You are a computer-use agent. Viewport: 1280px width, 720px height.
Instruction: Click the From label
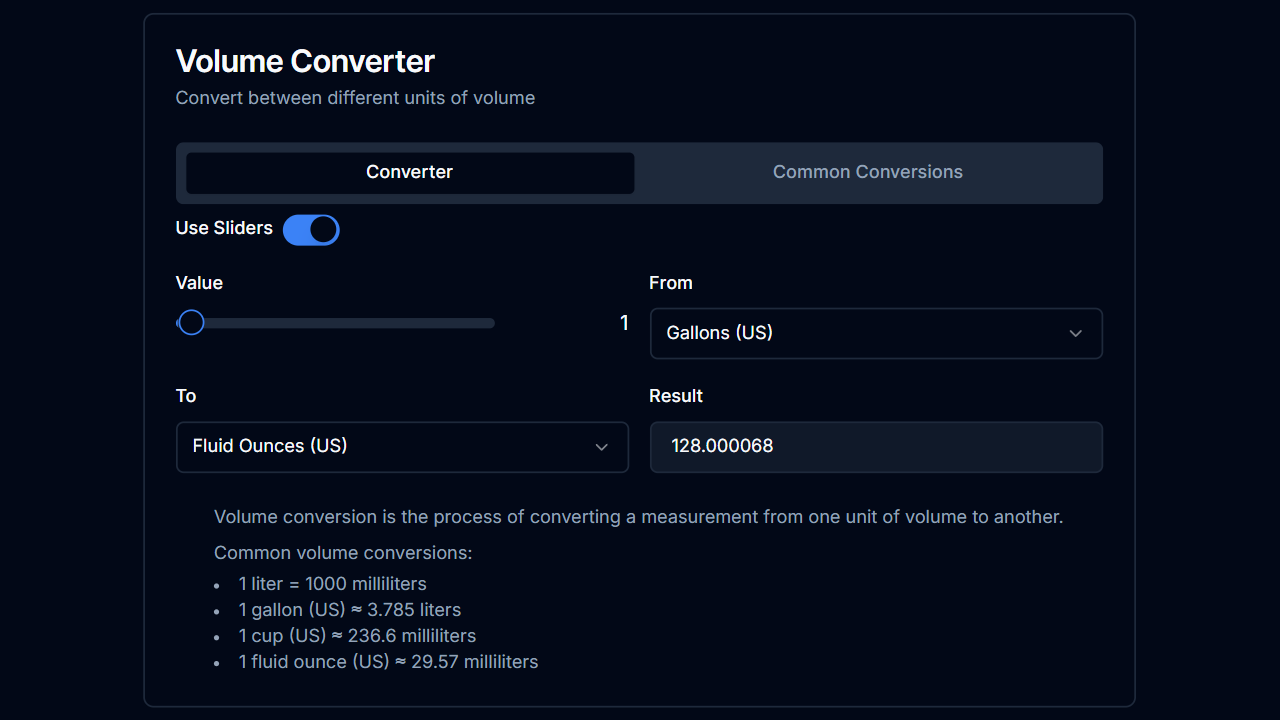(x=670, y=283)
